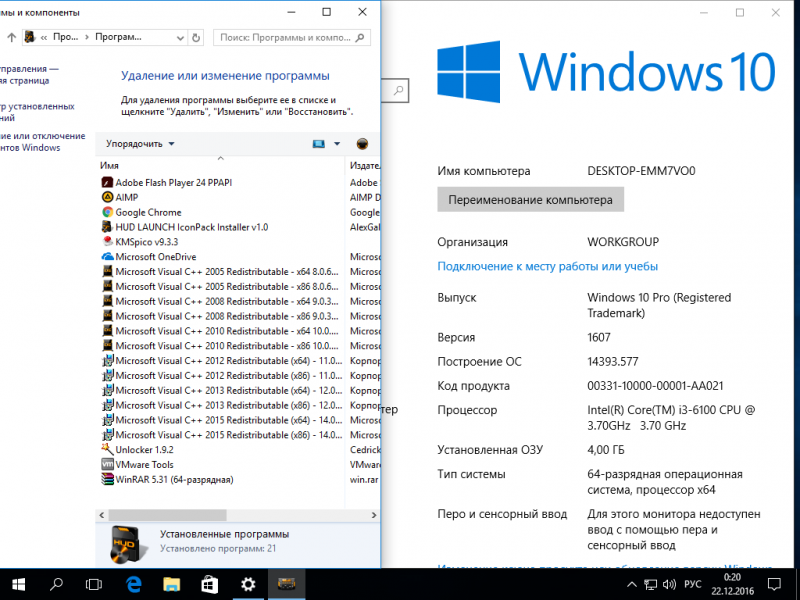Switch input language РУС indicator
This screenshot has height=600, width=800.
coord(692,584)
